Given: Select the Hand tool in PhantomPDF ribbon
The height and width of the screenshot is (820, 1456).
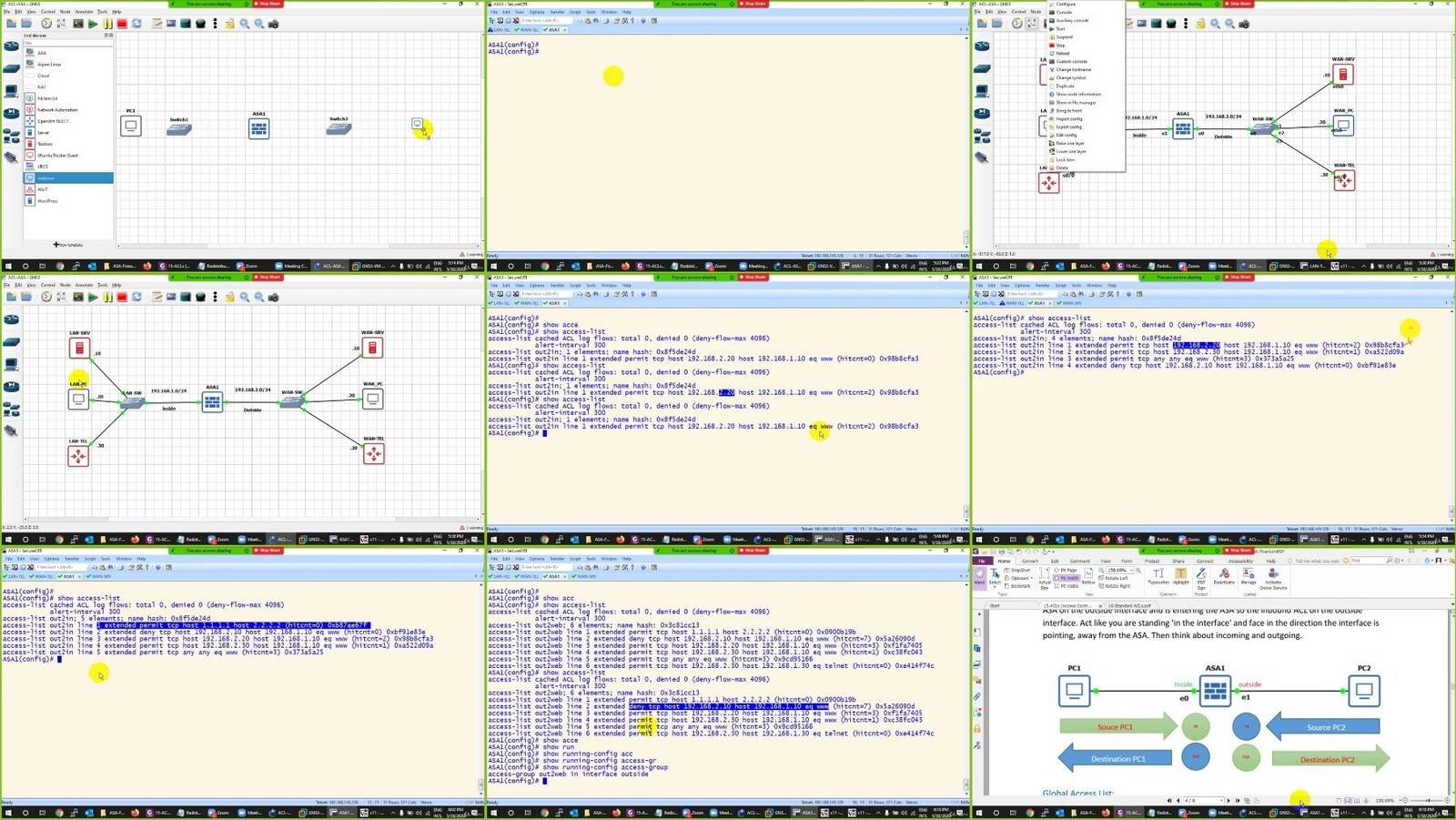Looking at the screenshot, I should 980,575.
